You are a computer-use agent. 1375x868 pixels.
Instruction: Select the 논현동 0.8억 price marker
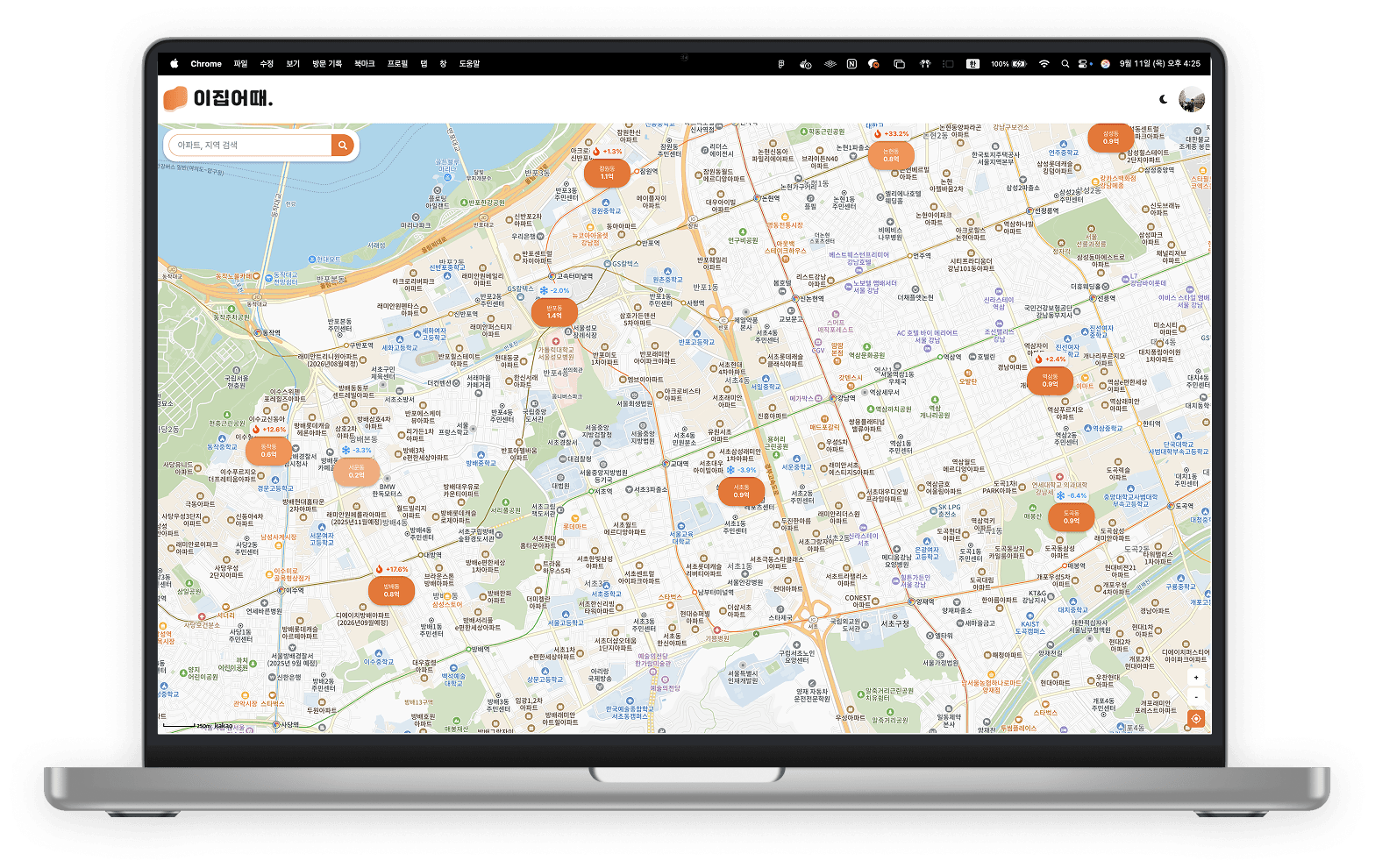pyautogui.click(x=891, y=155)
